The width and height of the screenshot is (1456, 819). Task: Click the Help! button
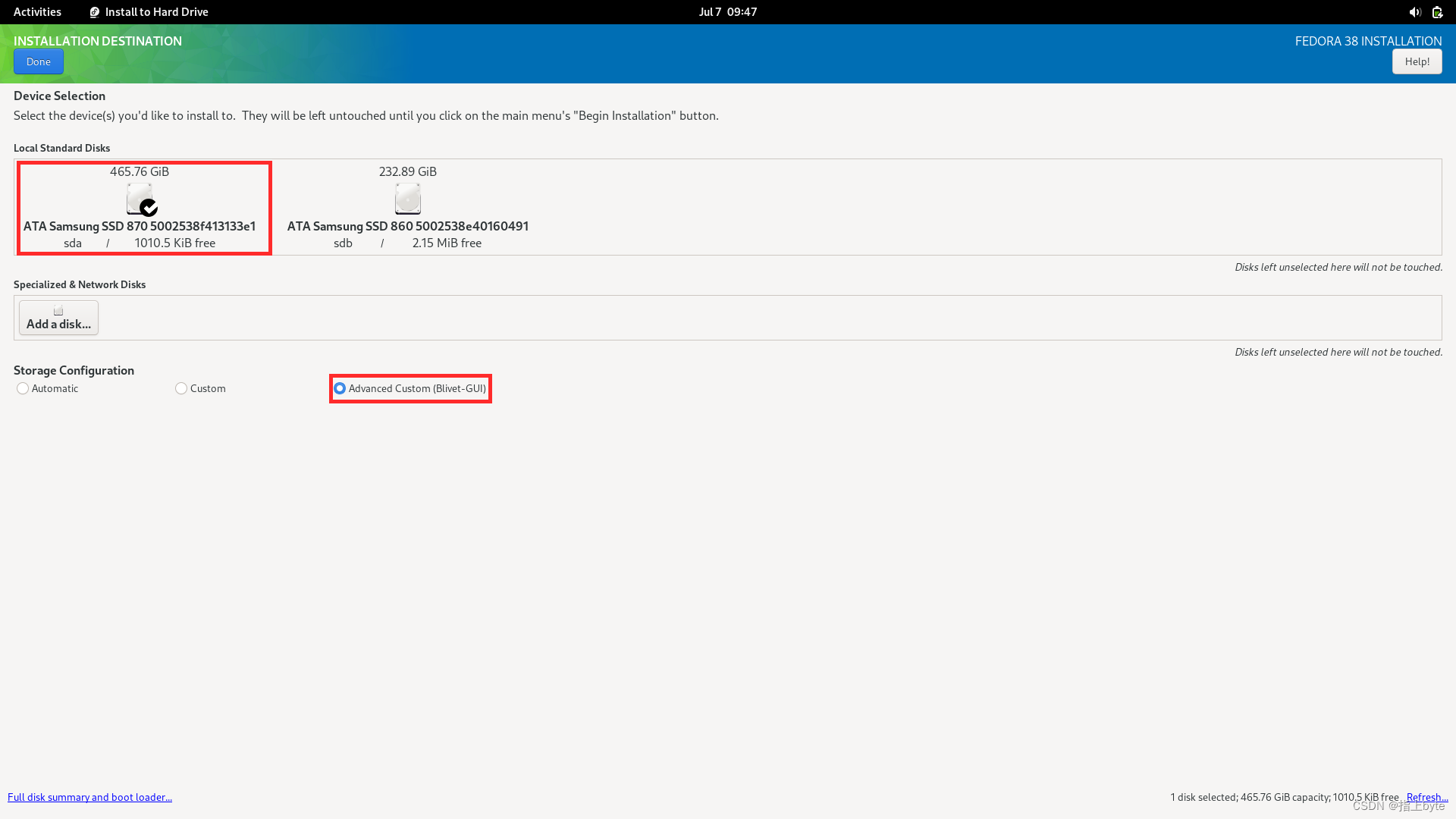coord(1417,61)
